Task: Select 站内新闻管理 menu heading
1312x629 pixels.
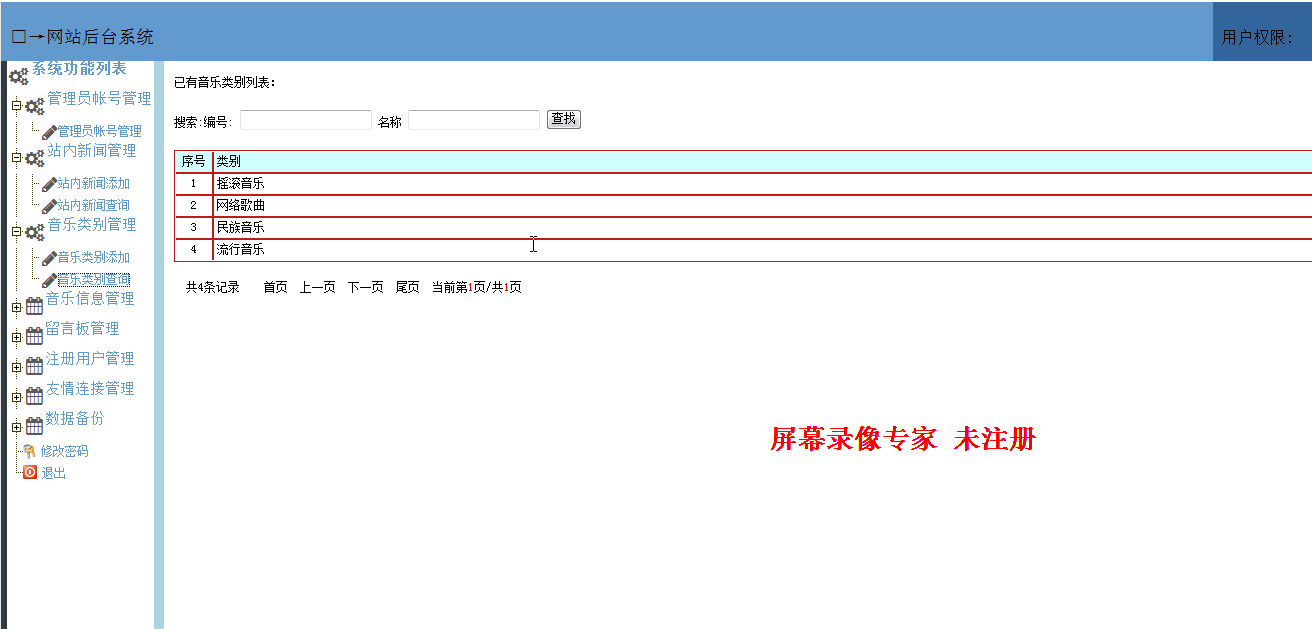Action: [x=92, y=150]
